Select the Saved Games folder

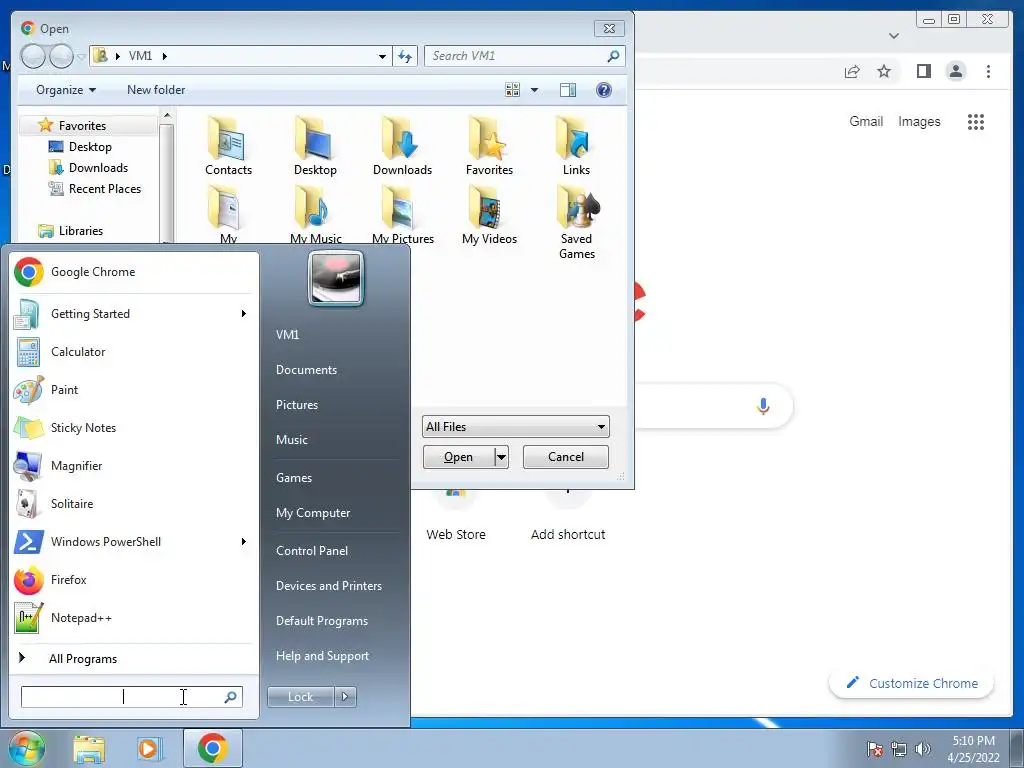pos(577,223)
